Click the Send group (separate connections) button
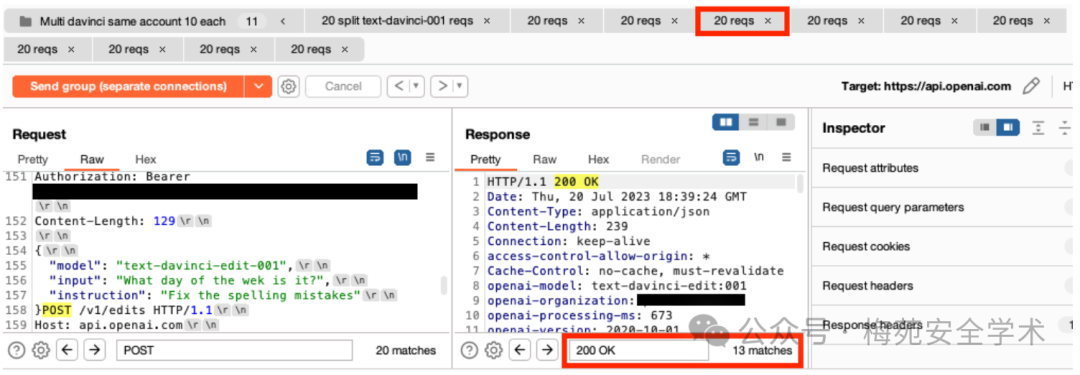The height and width of the screenshot is (375, 1080). (128, 86)
